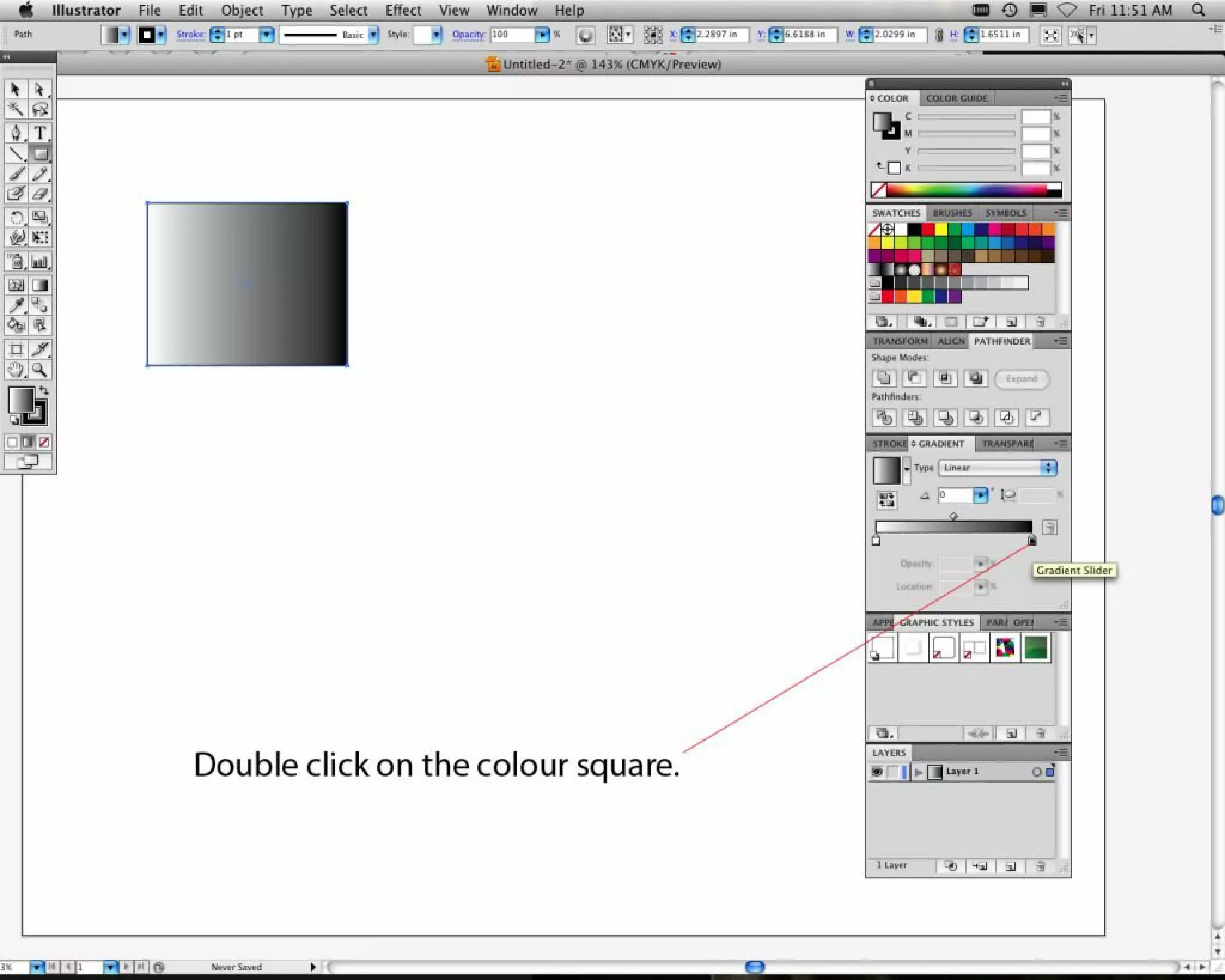Screen dimensions: 1225x980
Task: Click the black gradient stop on the slider
Action: point(1032,540)
